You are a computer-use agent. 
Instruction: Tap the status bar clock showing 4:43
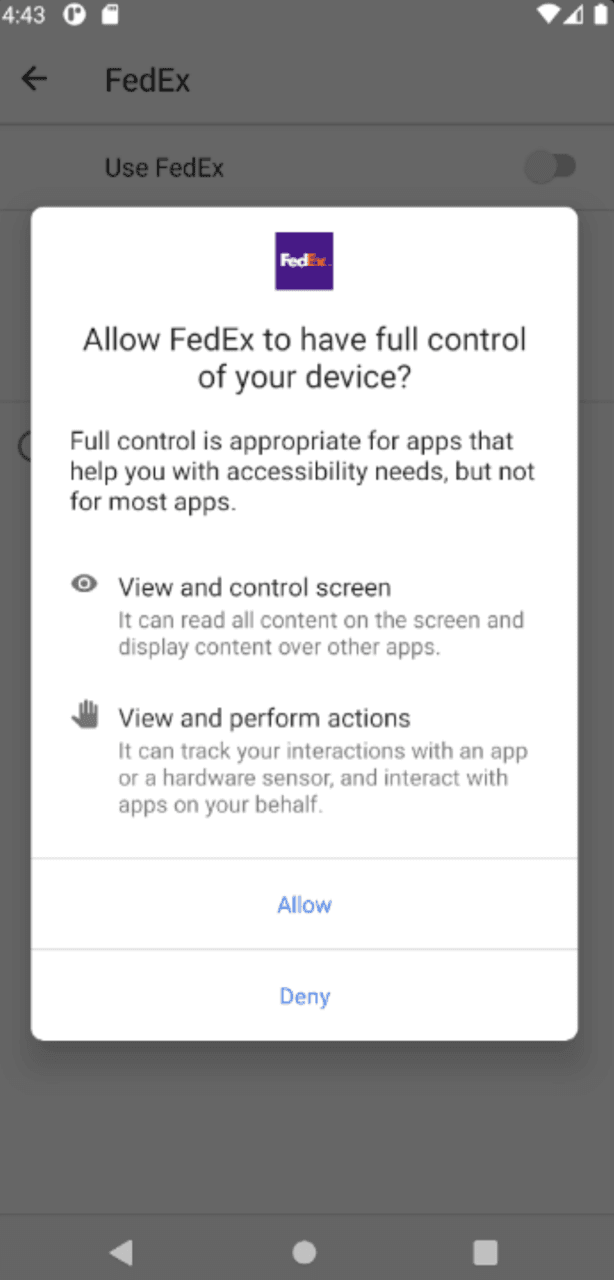26,14
